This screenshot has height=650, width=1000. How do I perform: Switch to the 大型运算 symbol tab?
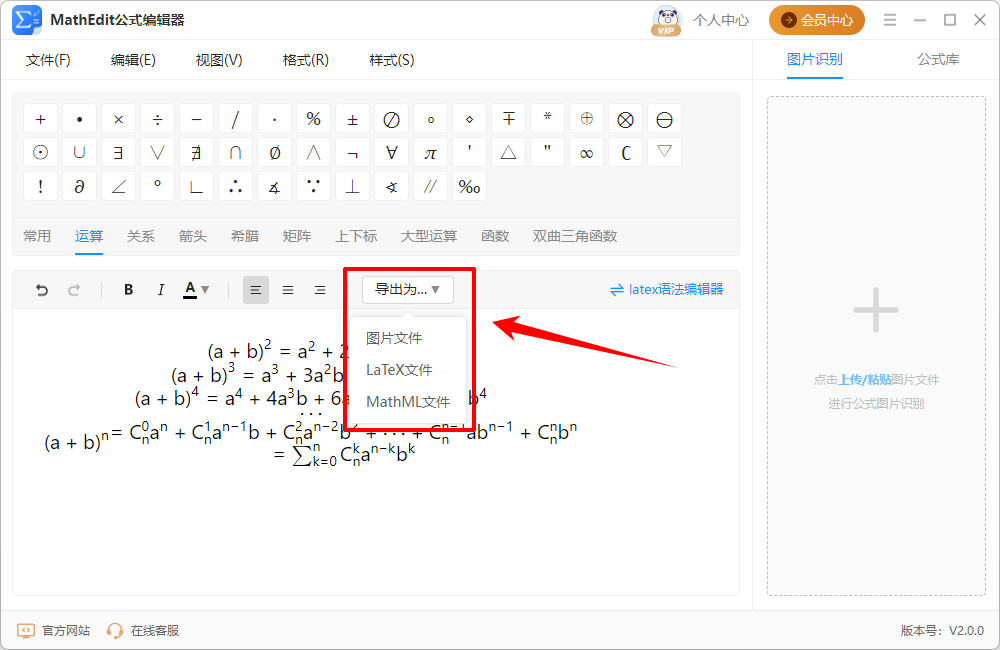pyautogui.click(x=429, y=236)
